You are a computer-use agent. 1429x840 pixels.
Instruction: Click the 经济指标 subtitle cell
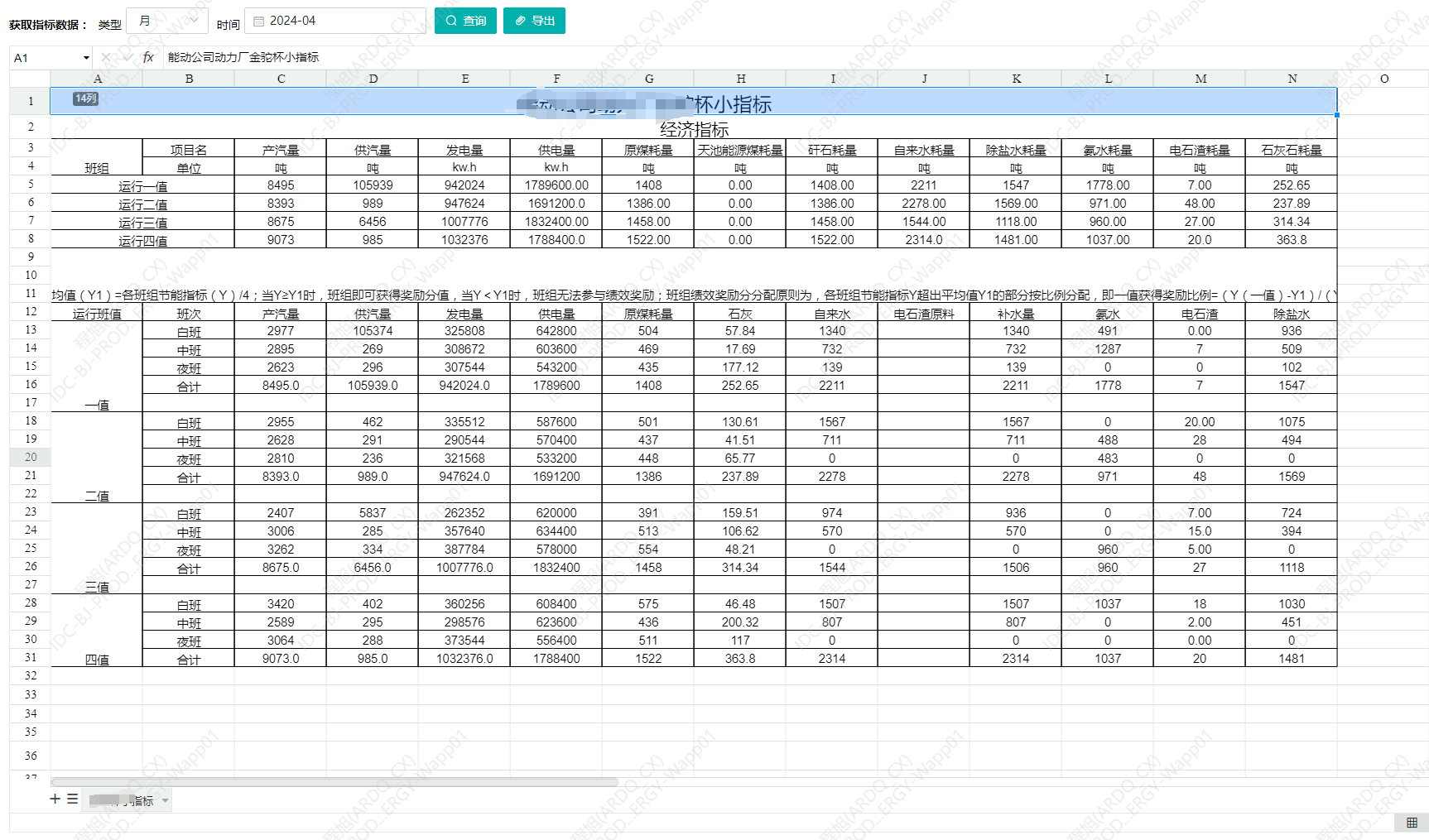pos(694,129)
